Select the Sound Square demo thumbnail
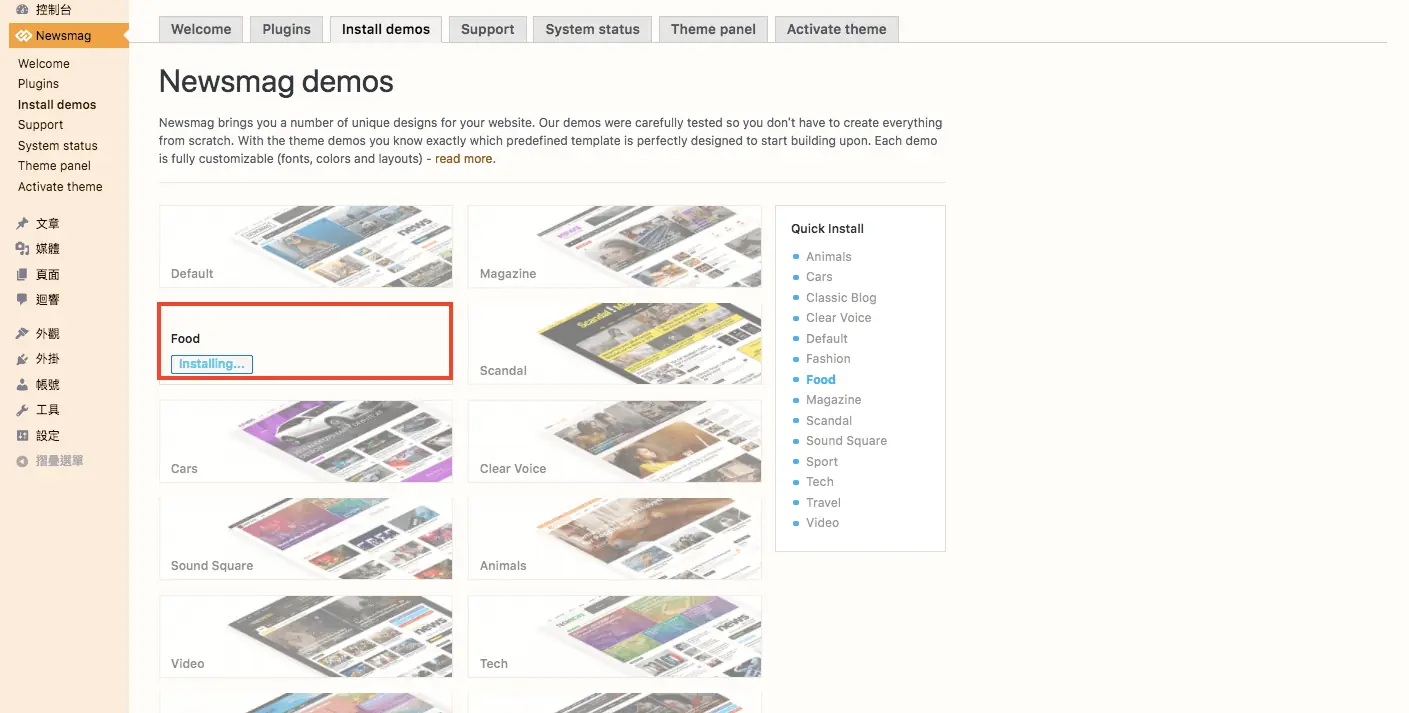The image size is (1409, 713). pos(306,538)
